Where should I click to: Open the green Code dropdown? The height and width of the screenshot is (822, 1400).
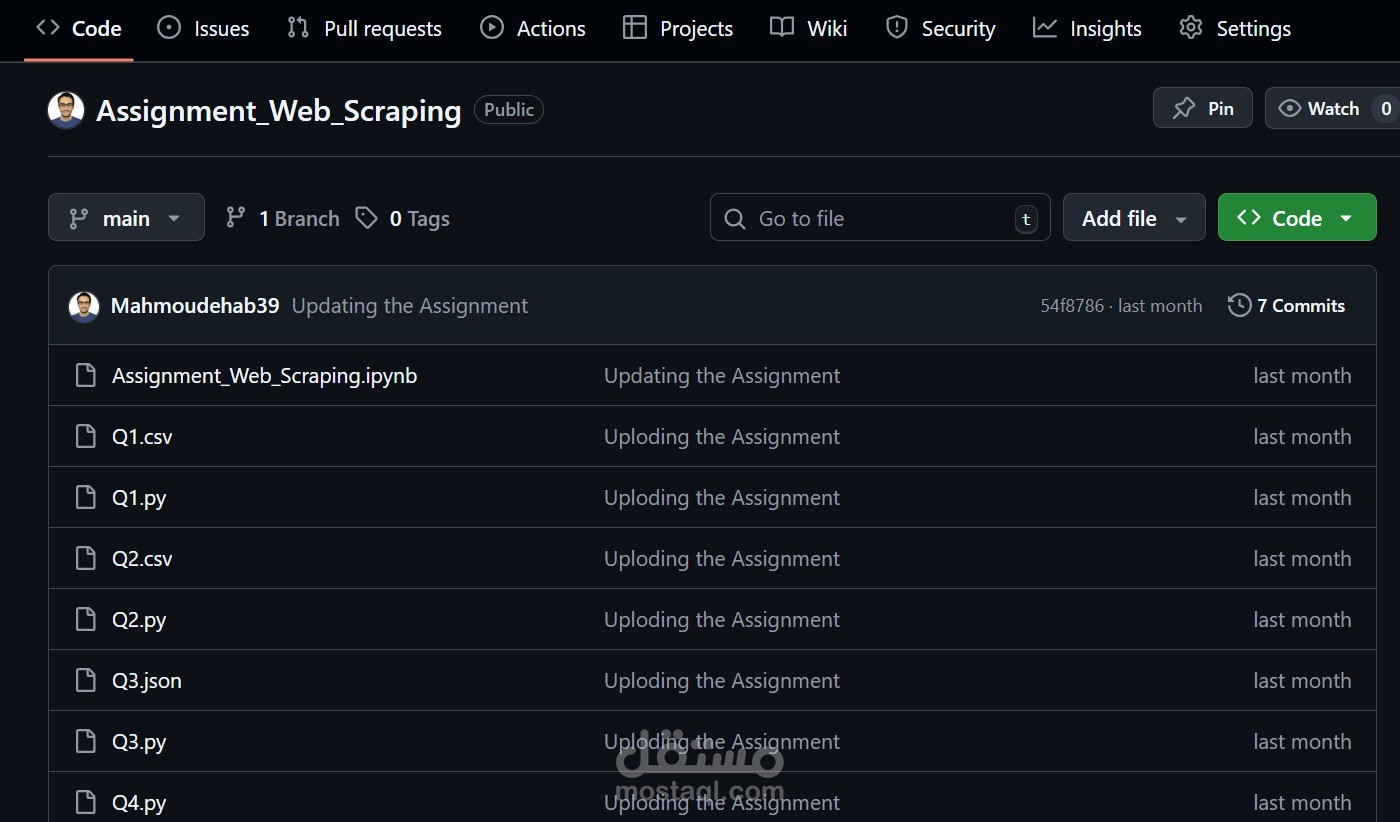1297,218
